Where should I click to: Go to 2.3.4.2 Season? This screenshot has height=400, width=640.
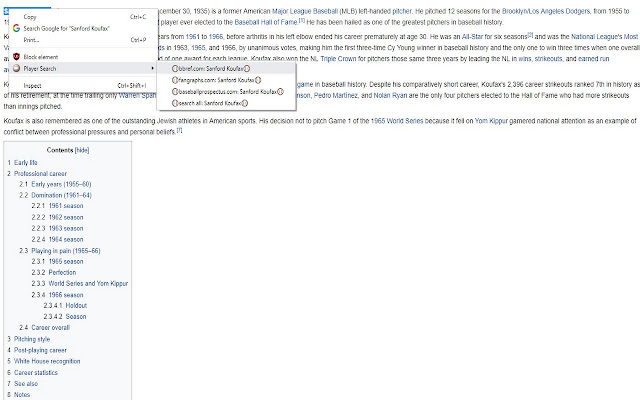coord(65,317)
